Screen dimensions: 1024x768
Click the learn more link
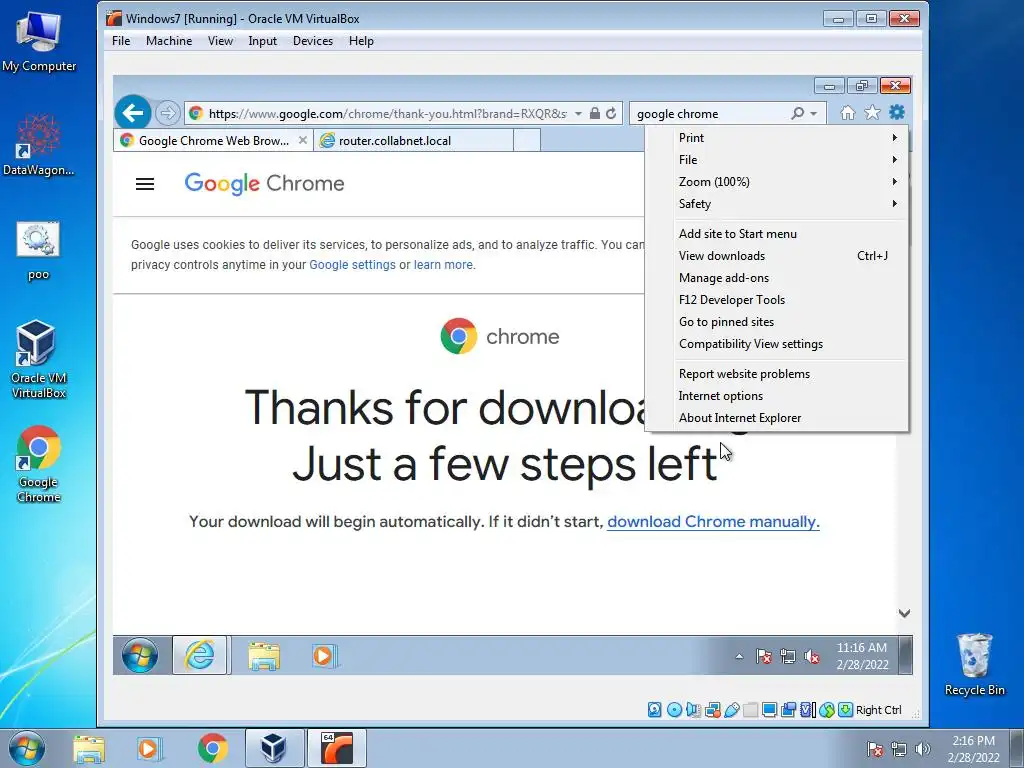pos(443,265)
